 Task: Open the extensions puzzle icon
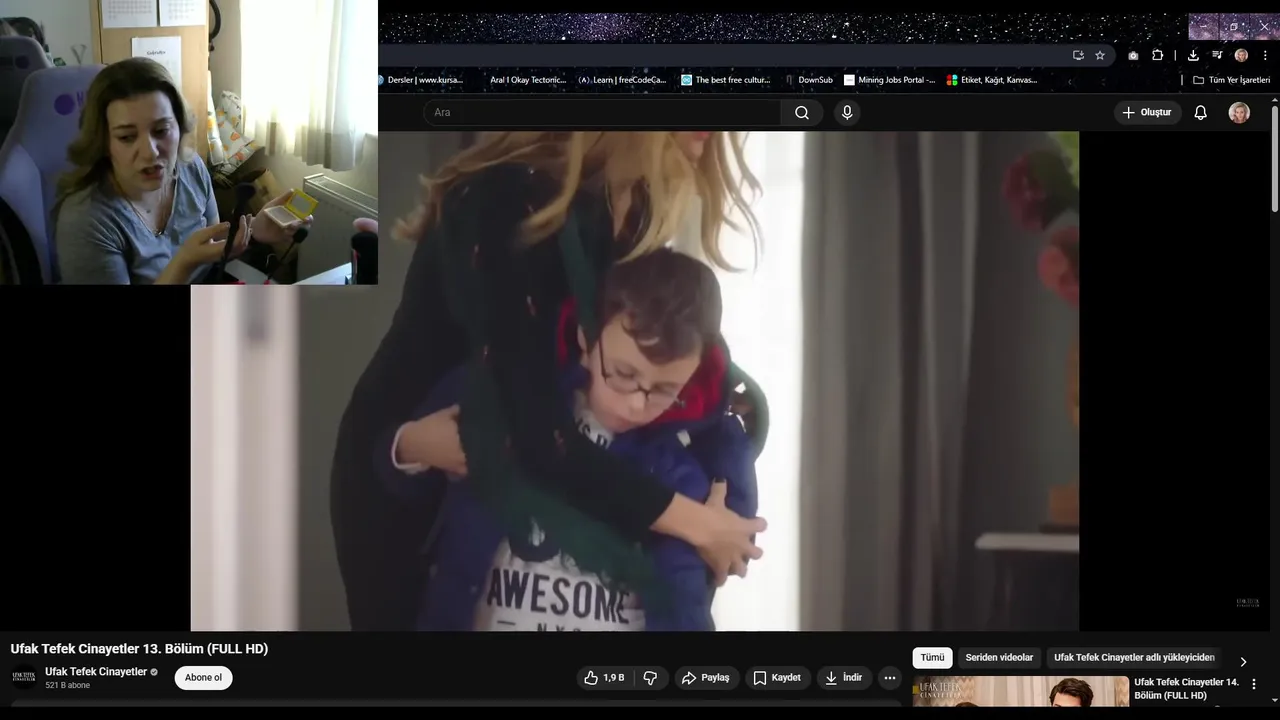tap(1158, 55)
